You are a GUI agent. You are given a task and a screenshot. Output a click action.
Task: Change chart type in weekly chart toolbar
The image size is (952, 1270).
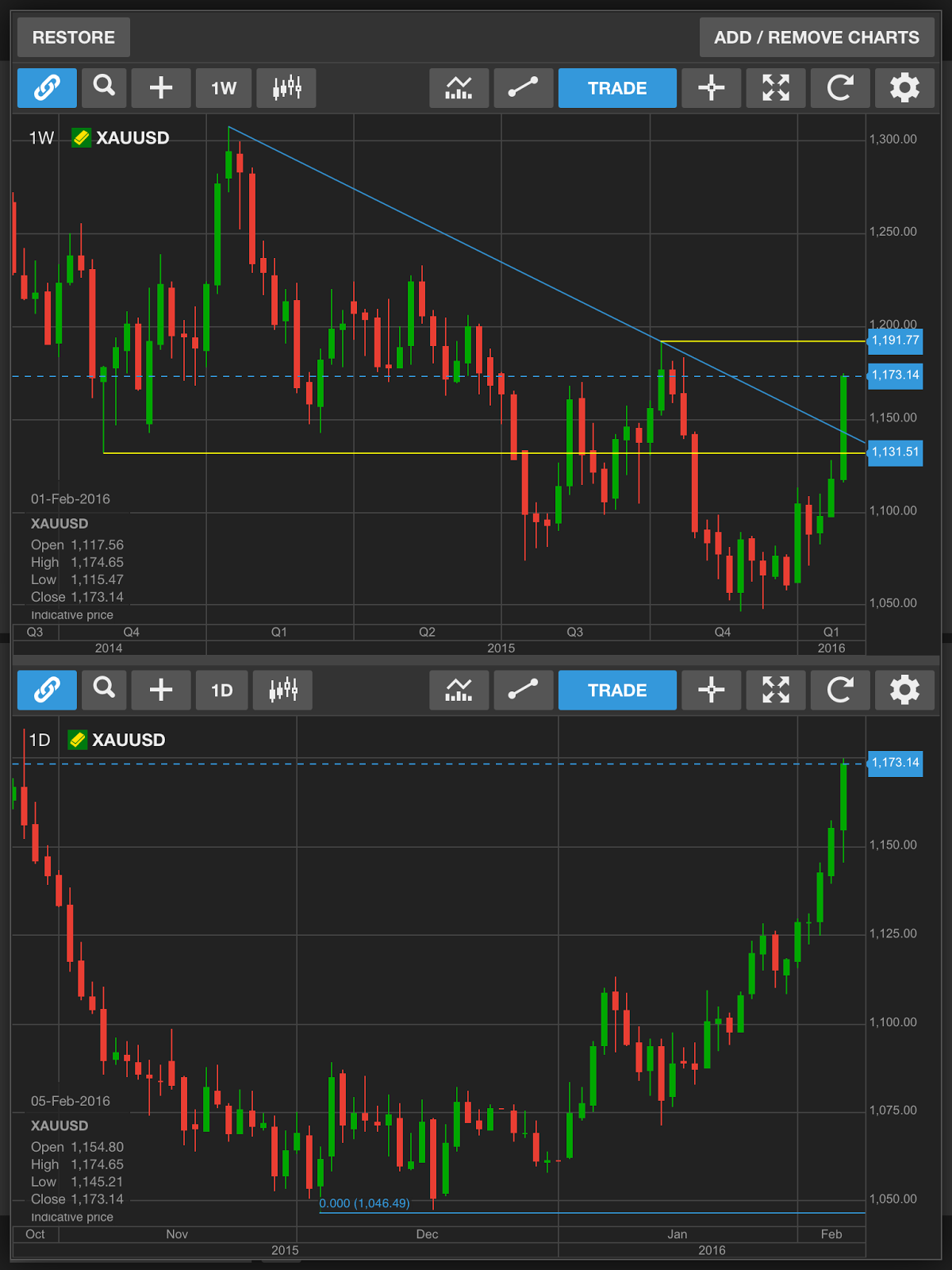[x=286, y=87]
